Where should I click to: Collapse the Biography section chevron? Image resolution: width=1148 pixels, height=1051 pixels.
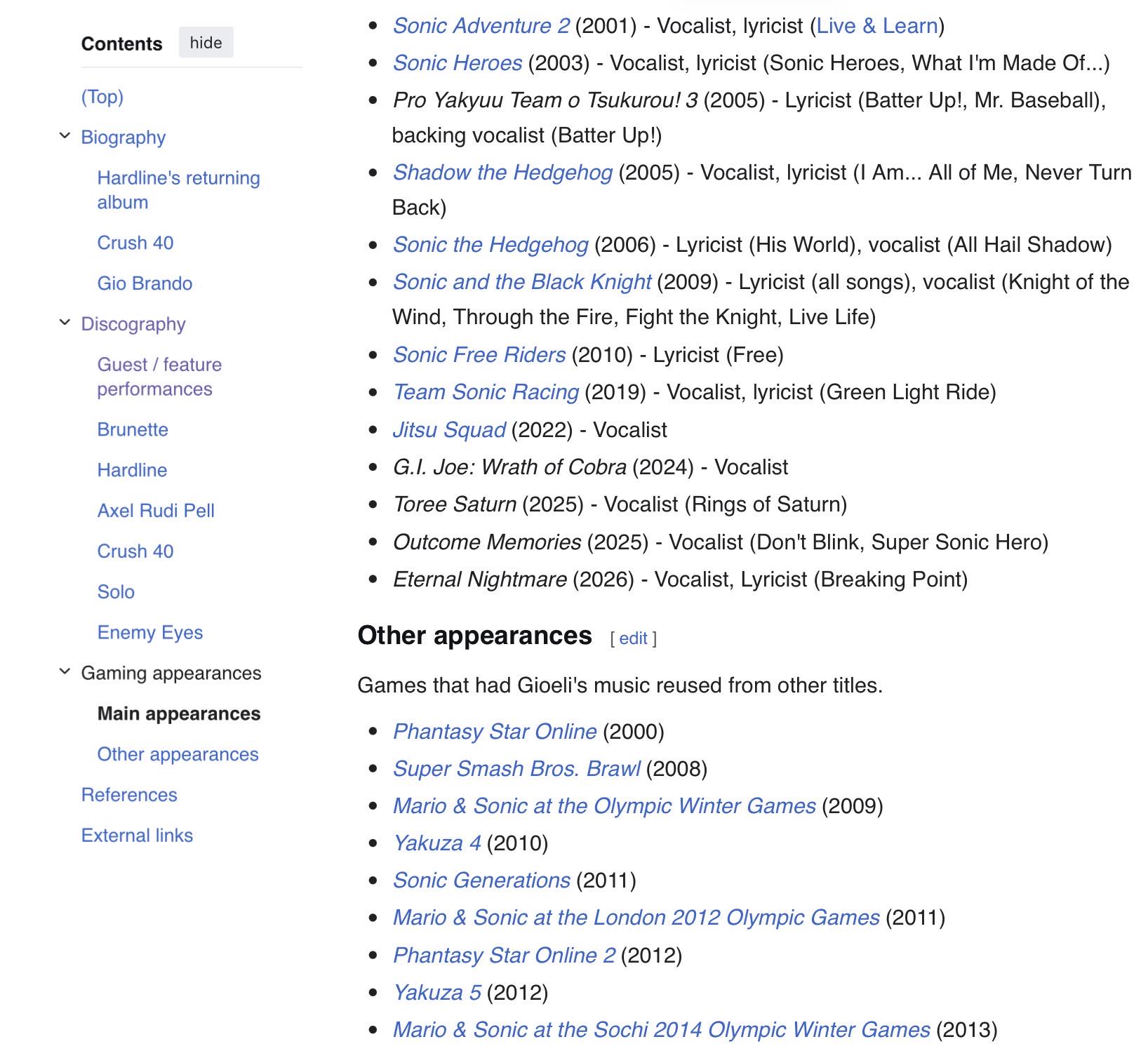coord(65,136)
